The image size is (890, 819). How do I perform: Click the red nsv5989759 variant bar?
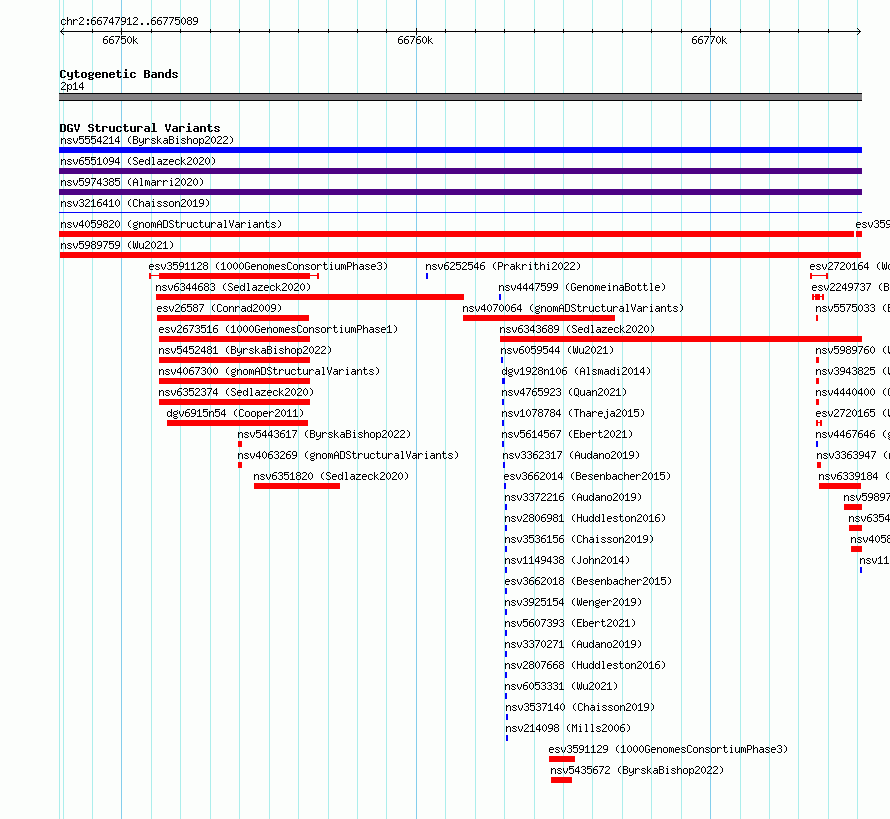(x=460, y=255)
